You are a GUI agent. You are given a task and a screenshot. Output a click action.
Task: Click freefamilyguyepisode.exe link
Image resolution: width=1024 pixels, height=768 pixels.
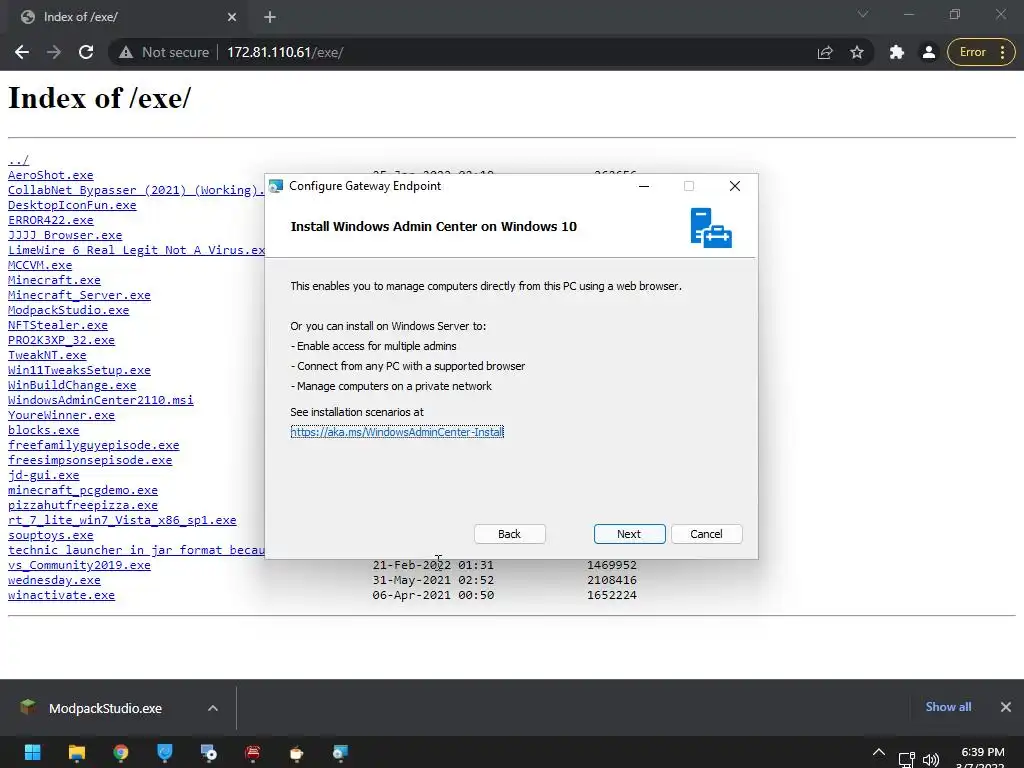[x=94, y=445]
